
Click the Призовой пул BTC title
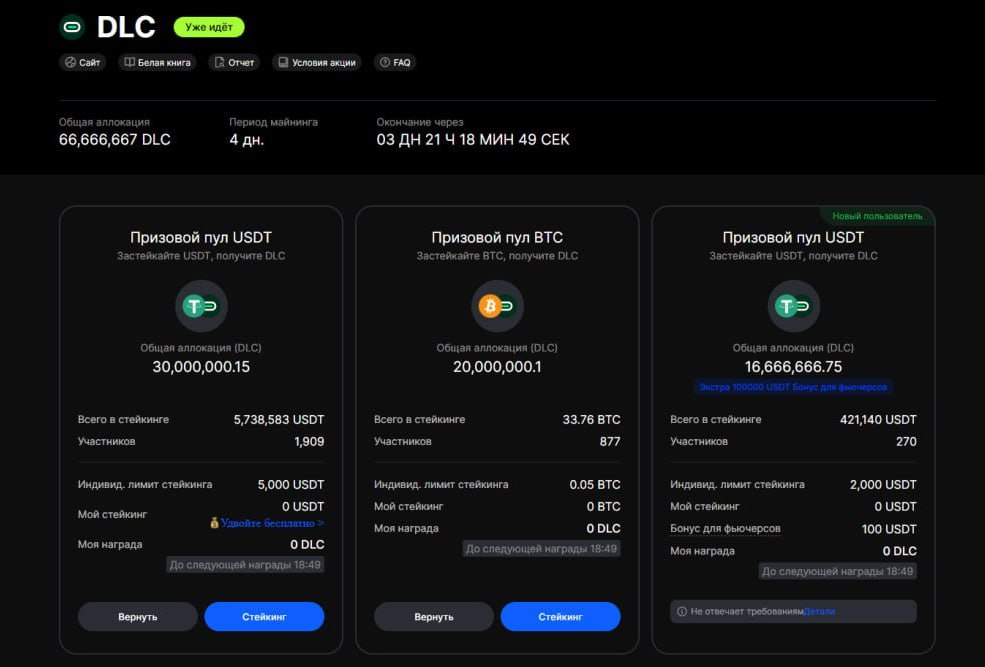tap(497, 237)
